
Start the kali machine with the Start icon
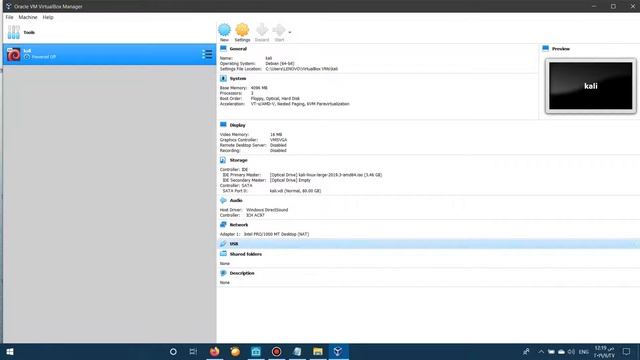279,32
